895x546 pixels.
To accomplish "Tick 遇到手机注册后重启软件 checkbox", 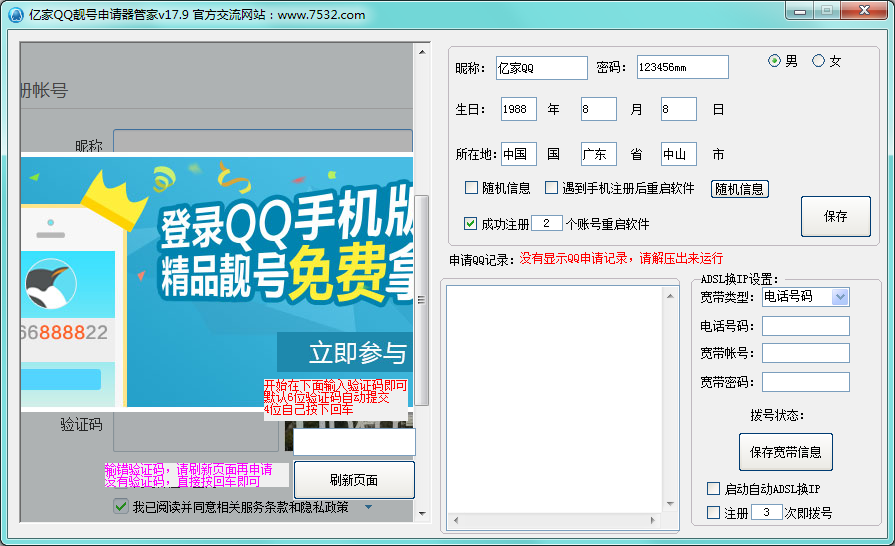I will tap(551, 188).
